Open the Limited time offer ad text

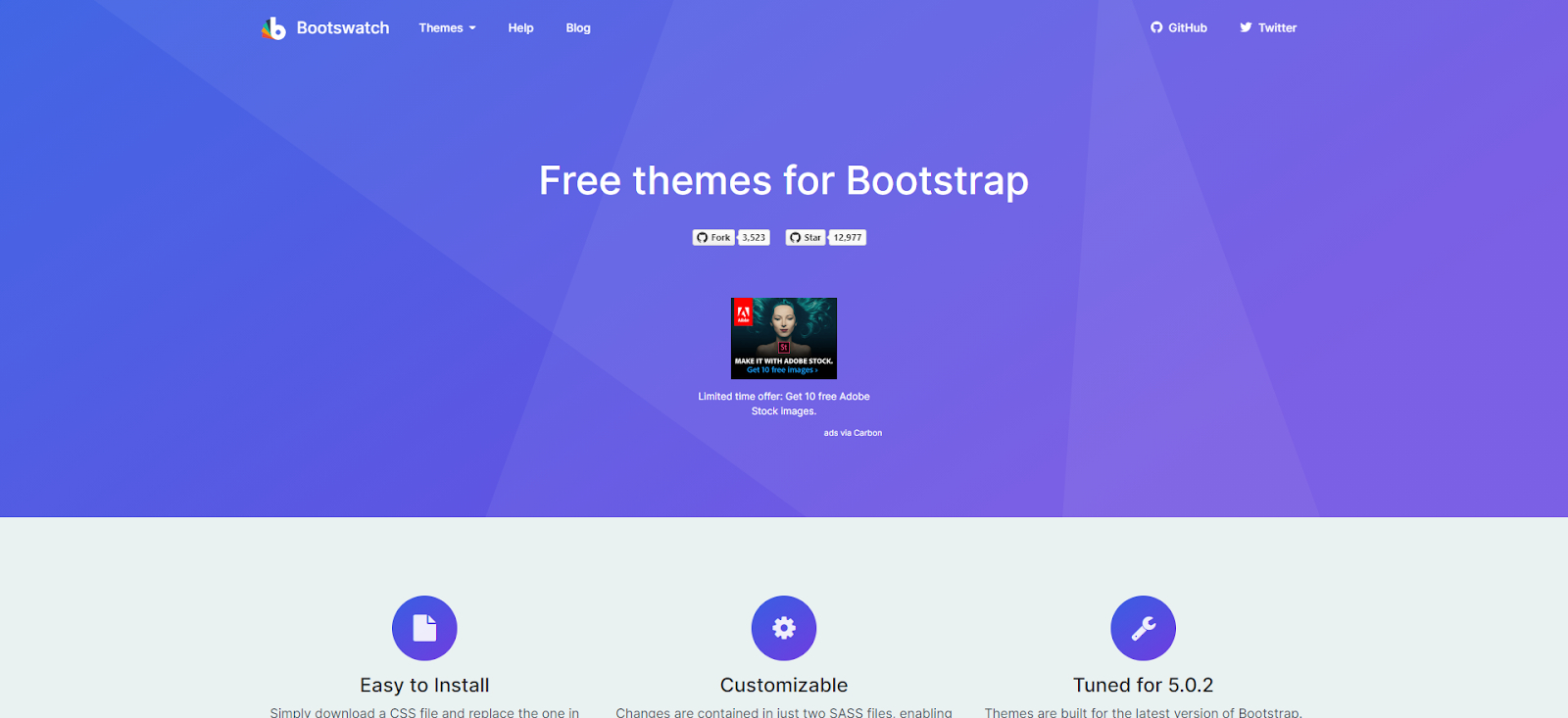784,404
